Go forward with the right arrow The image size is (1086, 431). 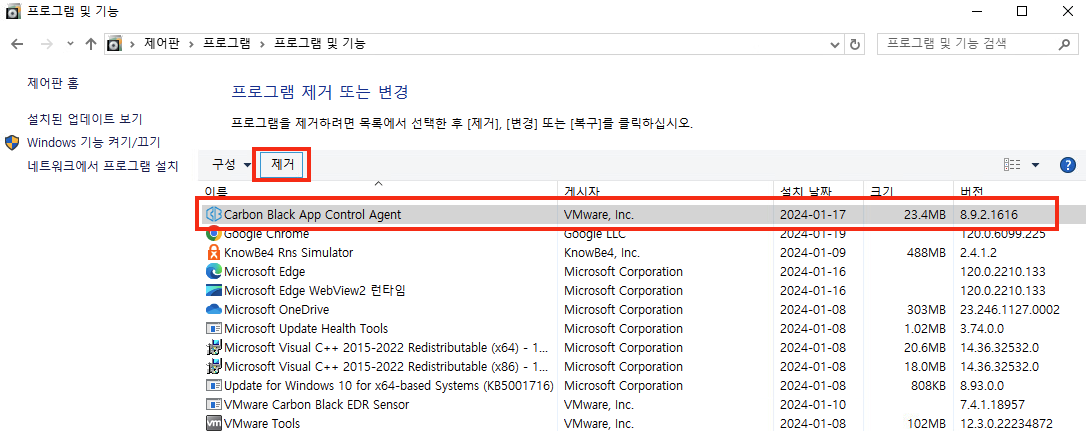(47, 44)
